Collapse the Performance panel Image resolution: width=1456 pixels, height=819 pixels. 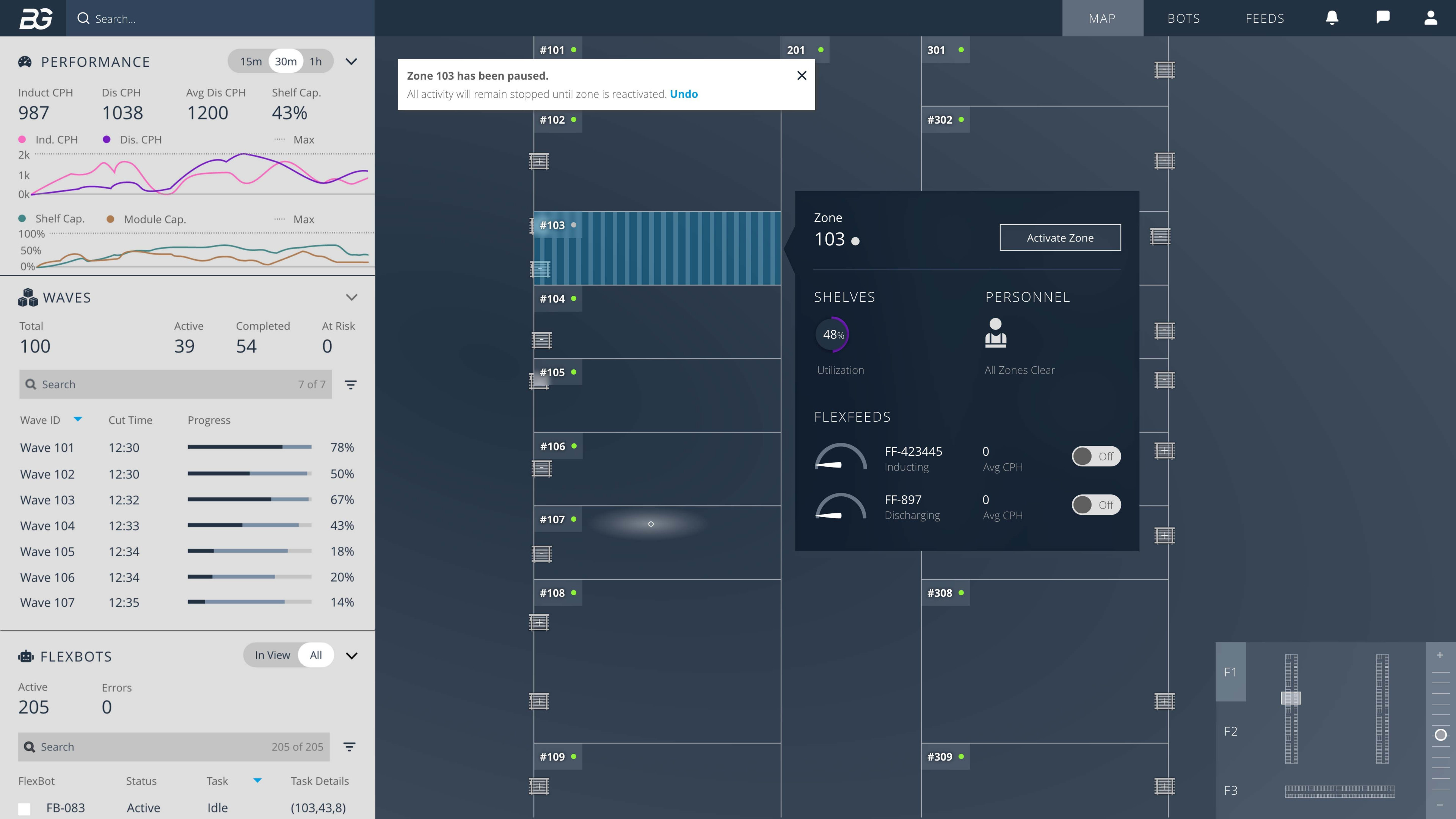pyautogui.click(x=351, y=61)
